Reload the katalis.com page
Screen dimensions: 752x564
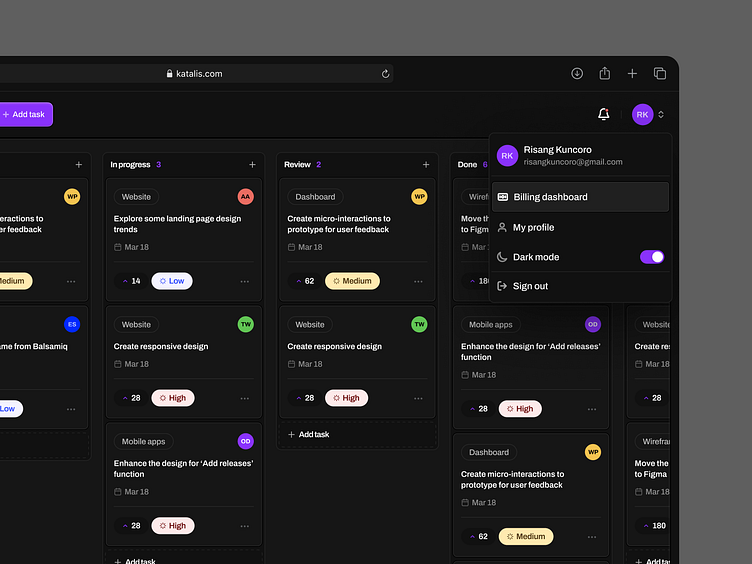385,74
